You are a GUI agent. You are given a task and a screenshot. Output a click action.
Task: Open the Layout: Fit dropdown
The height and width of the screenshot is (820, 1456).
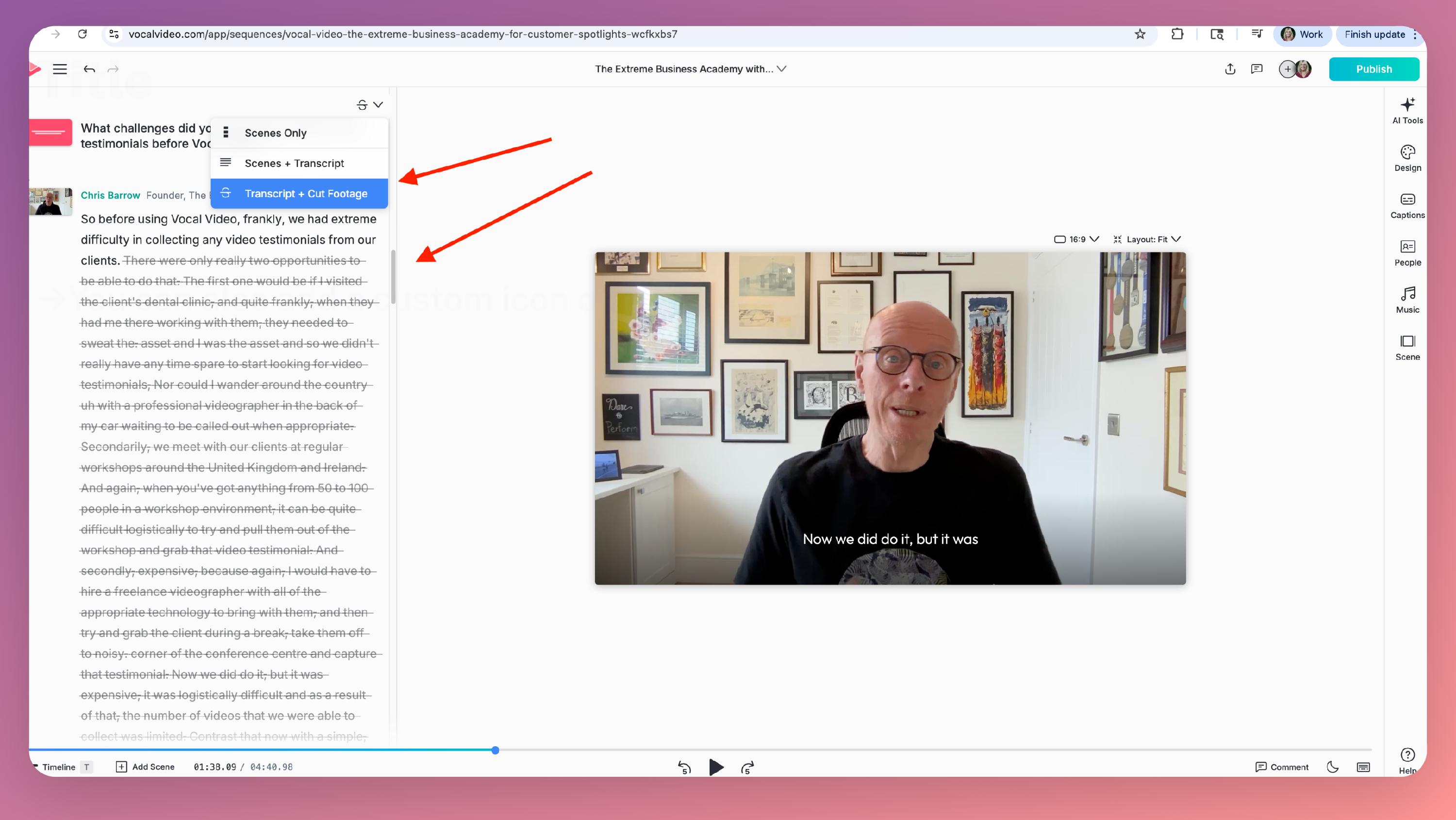1147,239
